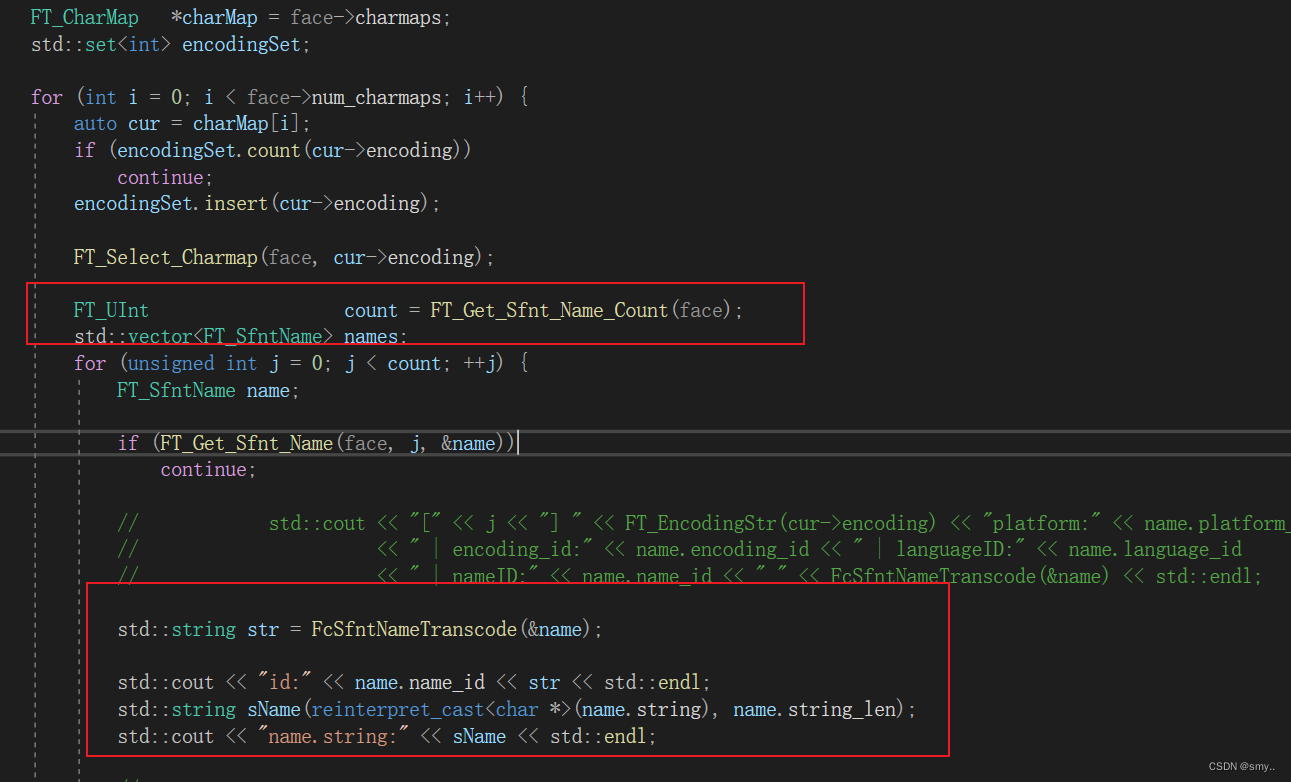Select the encodingSet declaration line

coord(171,45)
